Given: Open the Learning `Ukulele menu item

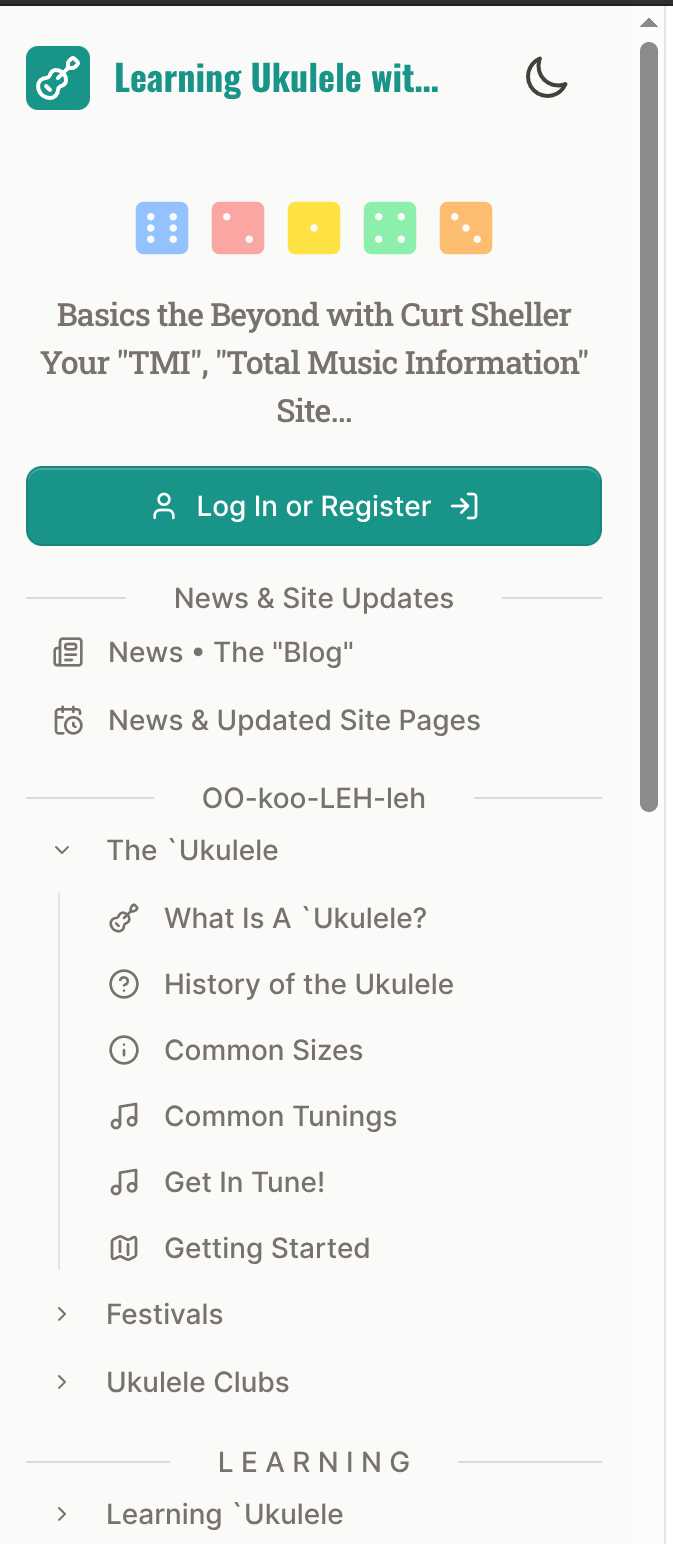Looking at the screenshot, I should pyautogui.click(x=224, y=1513).
